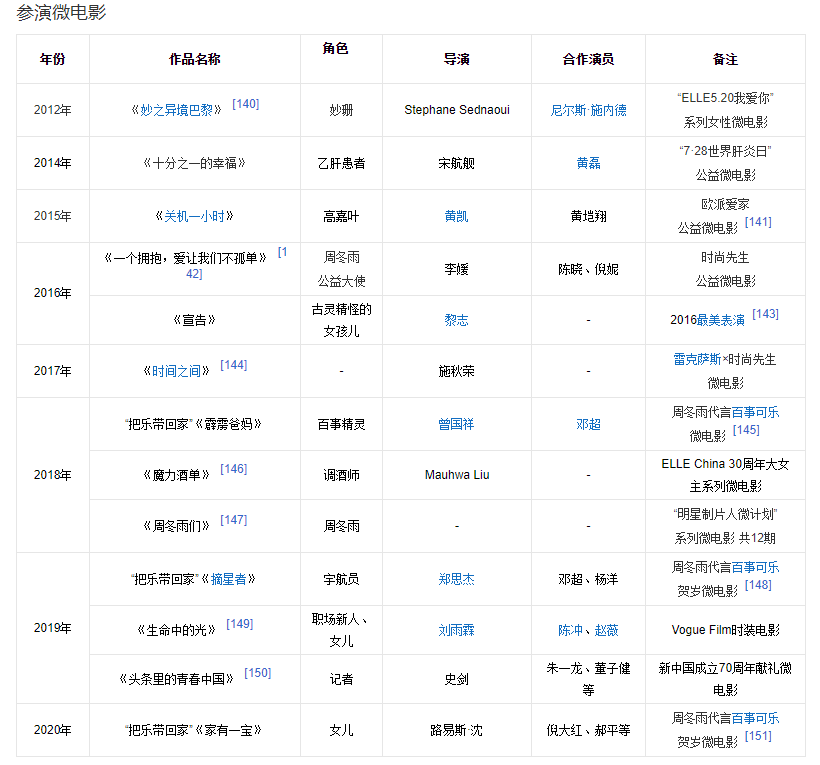This screenshot has width=820, height=765.
Task: Open actor link 尼尔斯·施内德
Action: (588, 110)
